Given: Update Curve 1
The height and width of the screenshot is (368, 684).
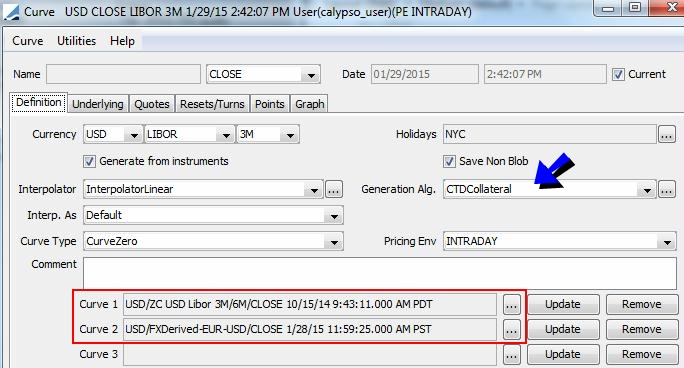Looking at the screenshot, I should [x=563, y=305].
